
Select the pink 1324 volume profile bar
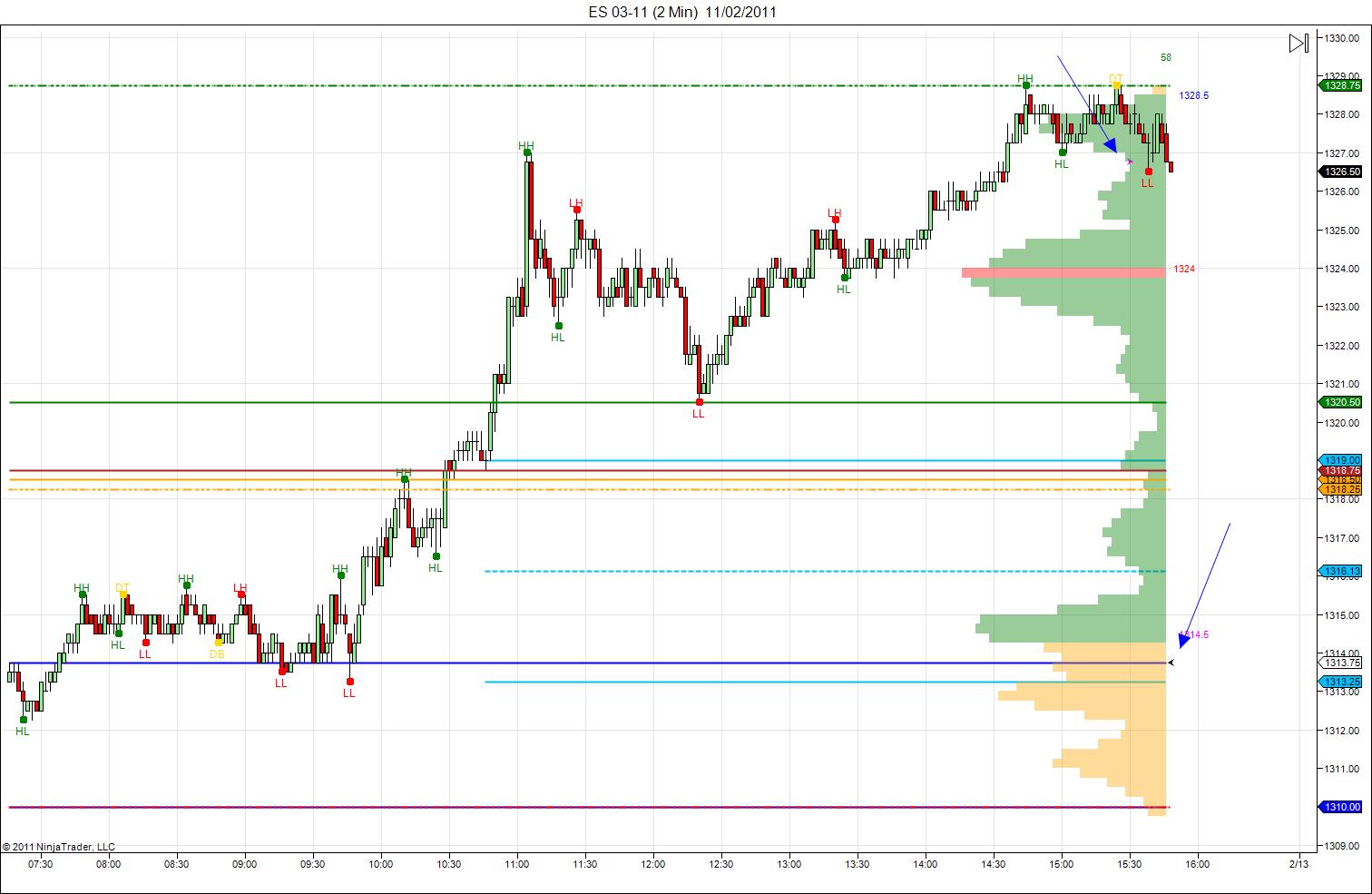1063,272
